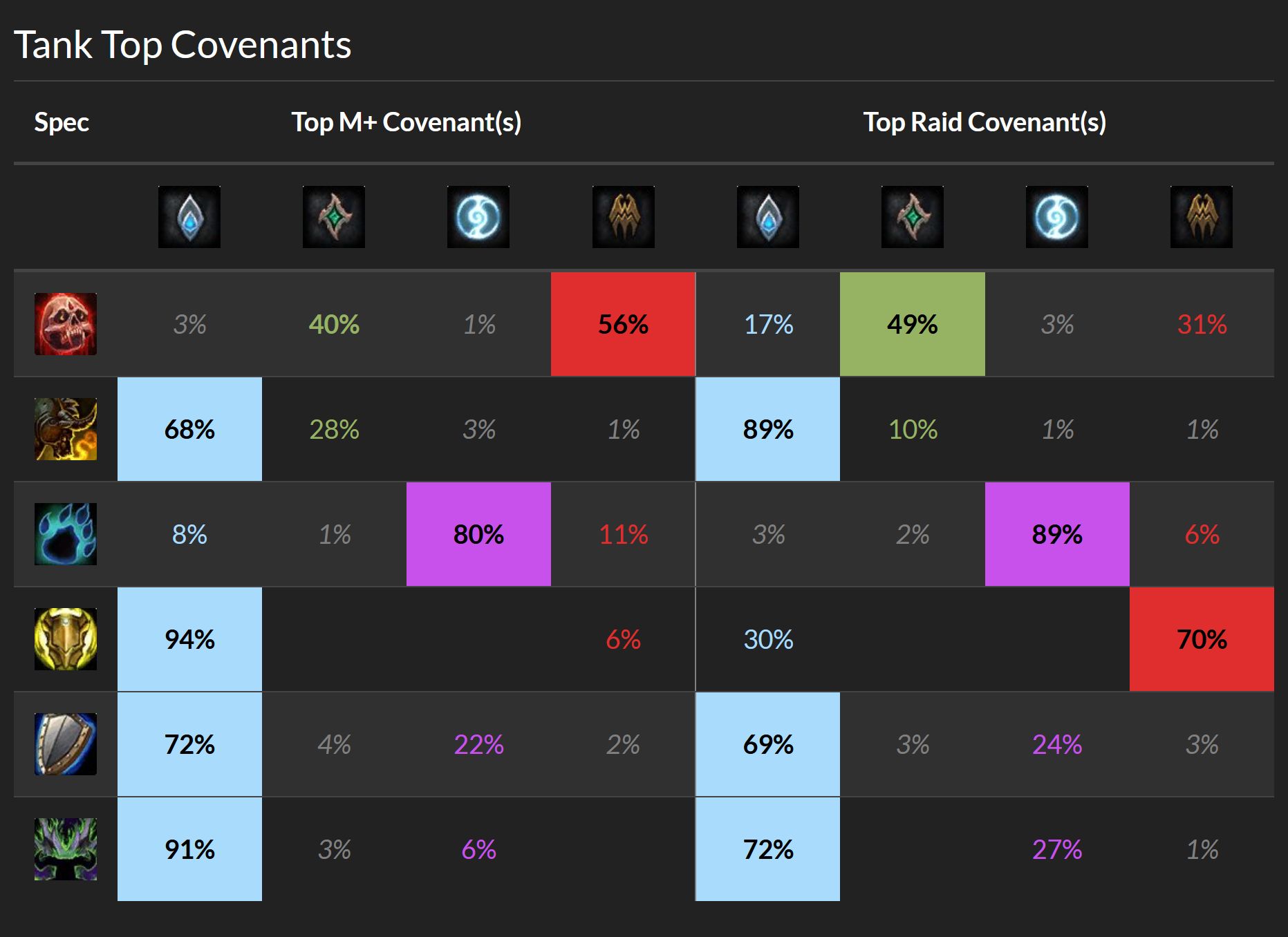This screenshot has height=937, width=1288.
Task: Click the Kyrian covenant icon under Raid
Action: pyautogui.click(x=768, y=217)
